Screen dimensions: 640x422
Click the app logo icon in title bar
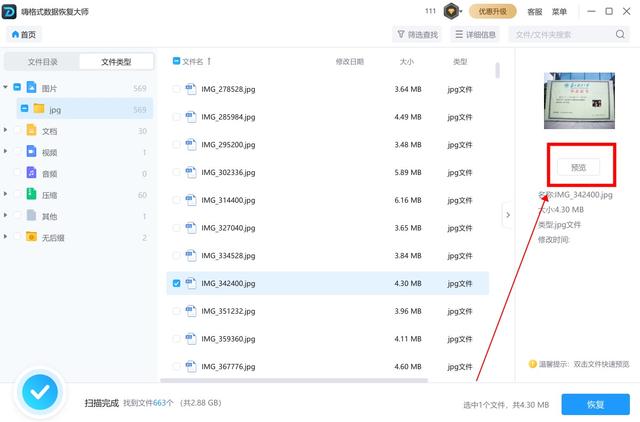pos(9,11)
